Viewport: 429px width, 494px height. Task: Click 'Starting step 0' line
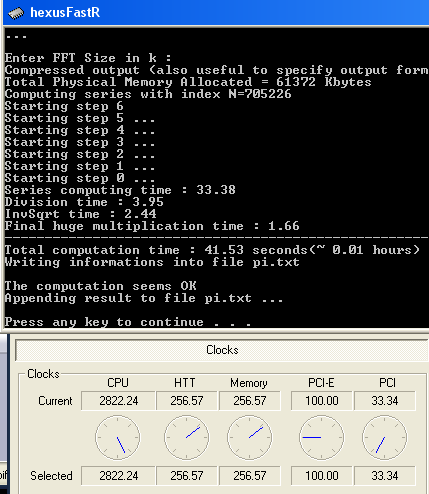(x=80, y=178)
